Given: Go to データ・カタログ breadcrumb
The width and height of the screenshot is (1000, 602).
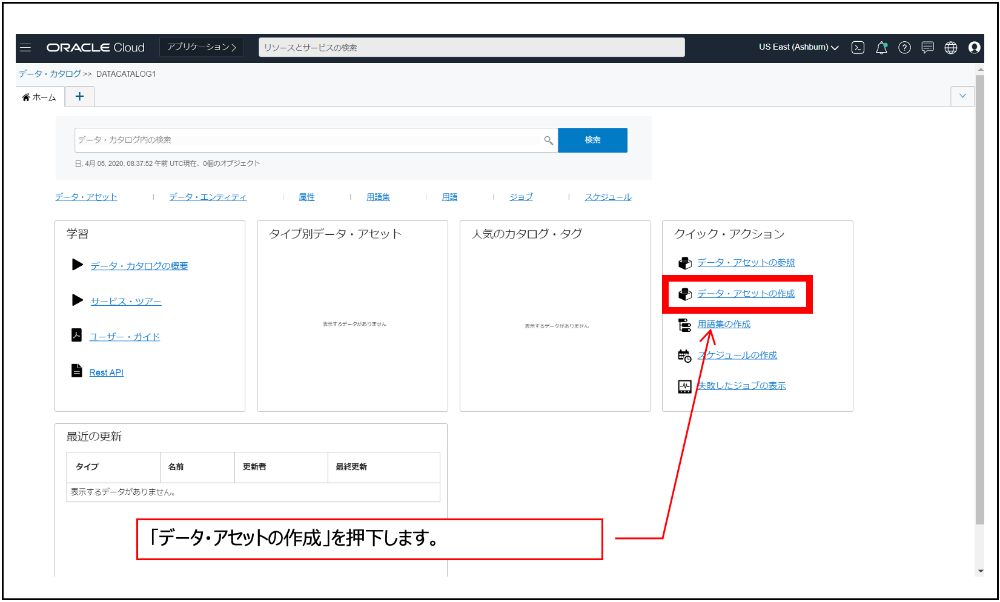Looking at the screenshot, I should (x=49, y=74).
